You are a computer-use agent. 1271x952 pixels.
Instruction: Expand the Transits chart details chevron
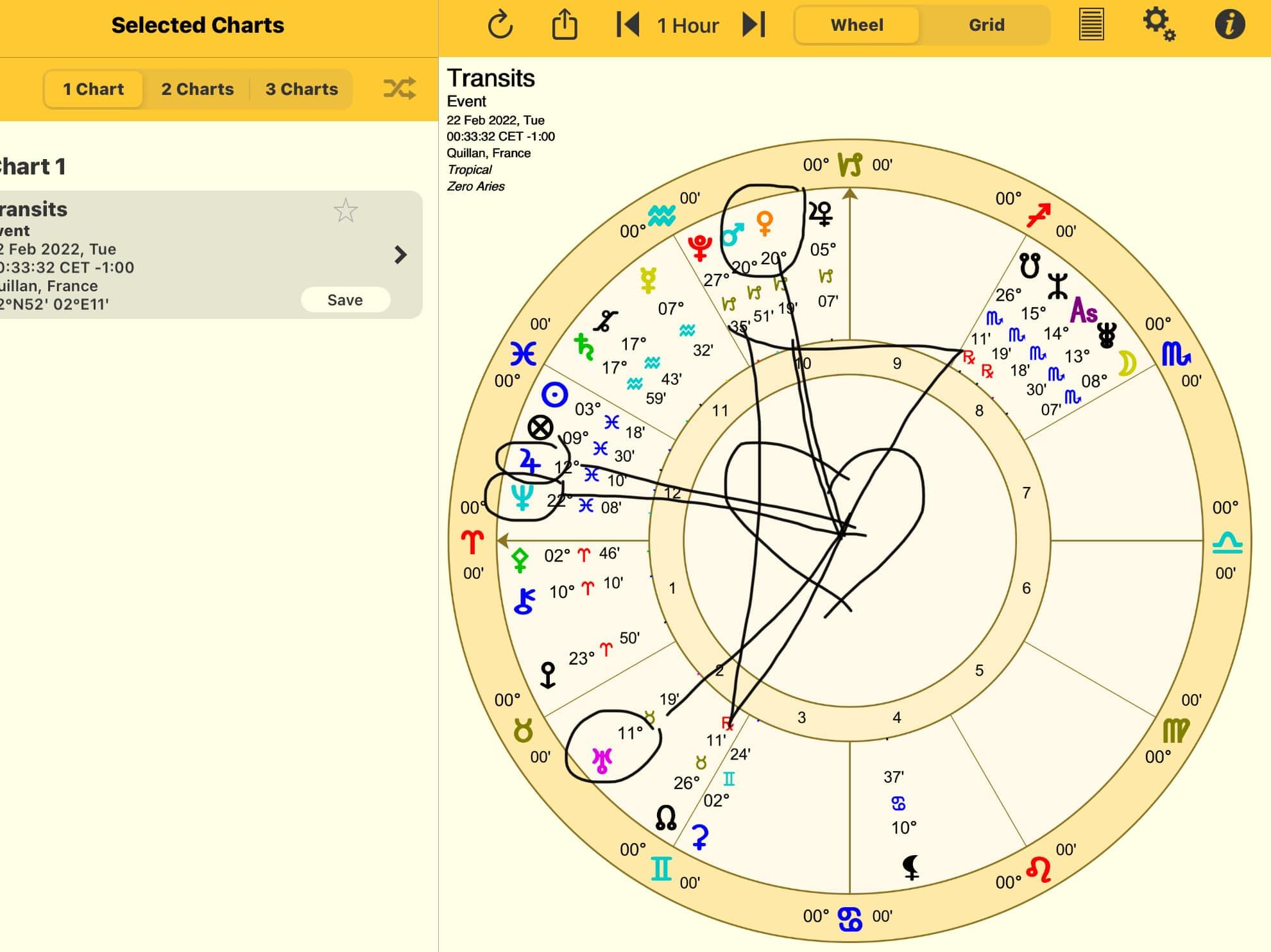point(400,255)
